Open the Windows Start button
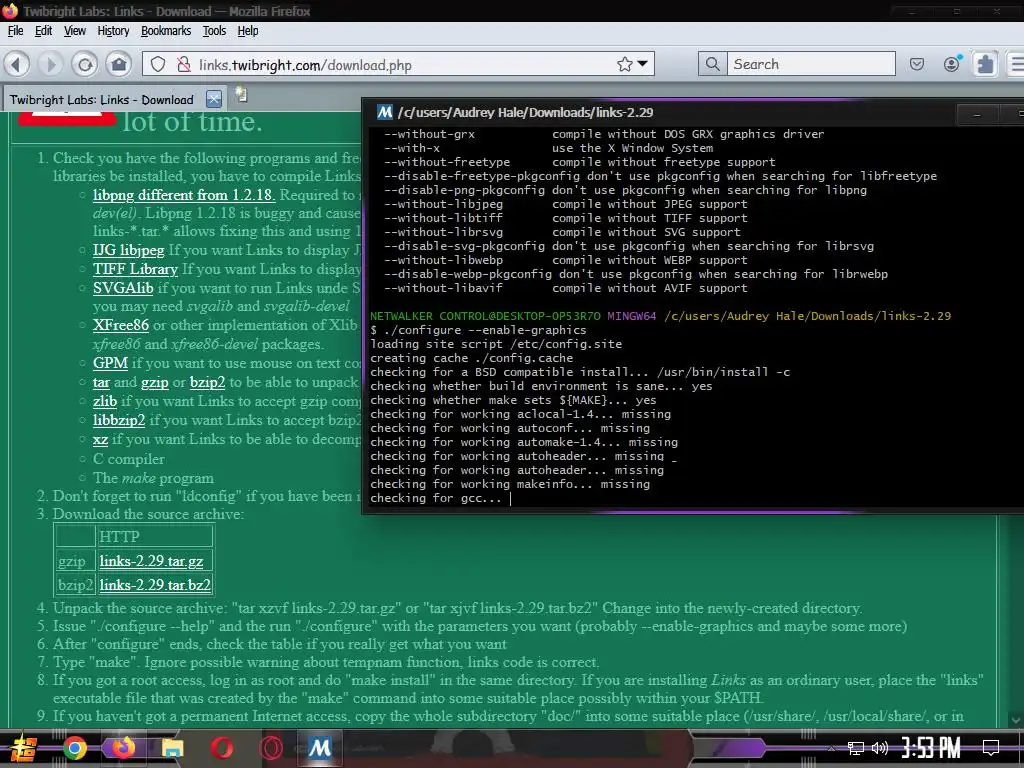1024x768 pixels. click(23, 748)
